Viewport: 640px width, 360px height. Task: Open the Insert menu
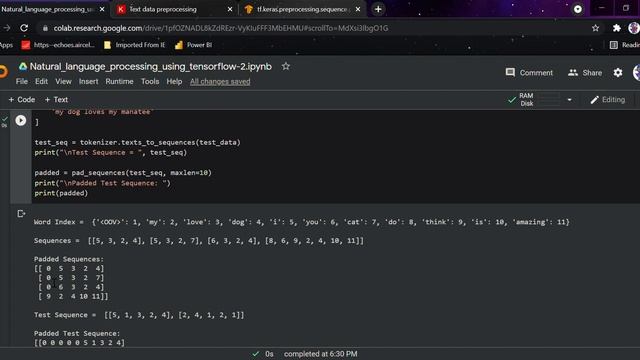(x=89, y=82)
